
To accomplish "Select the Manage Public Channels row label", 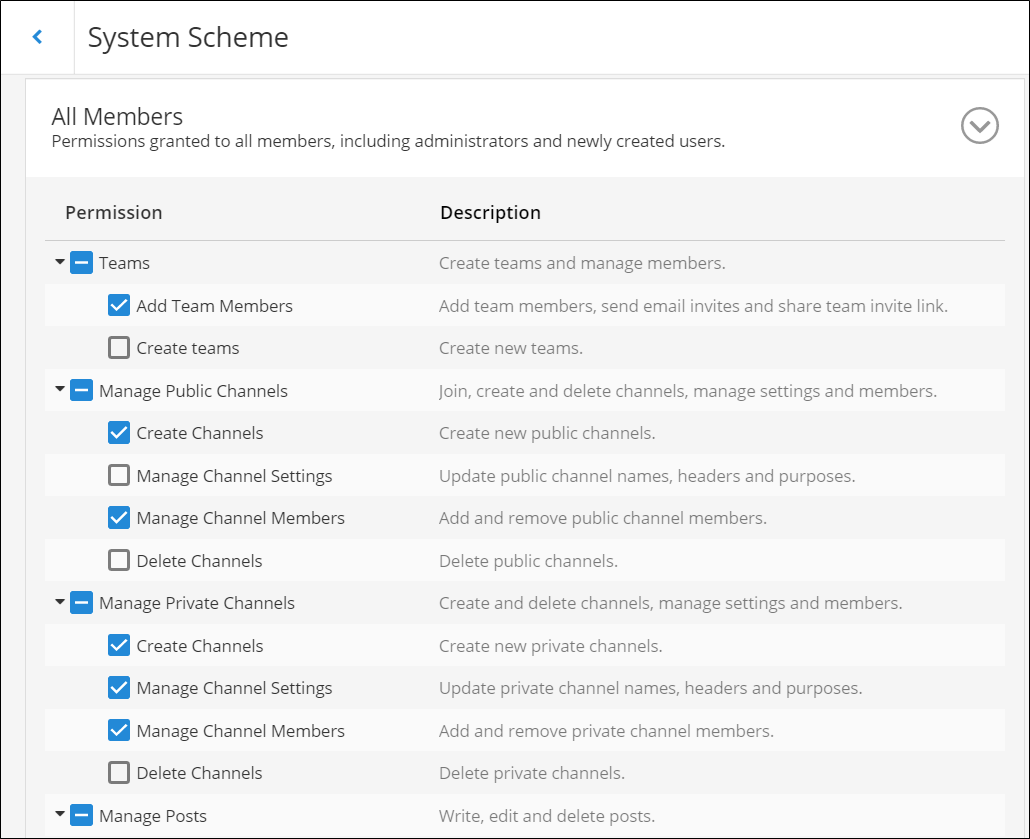I will (x=193, y=391).
